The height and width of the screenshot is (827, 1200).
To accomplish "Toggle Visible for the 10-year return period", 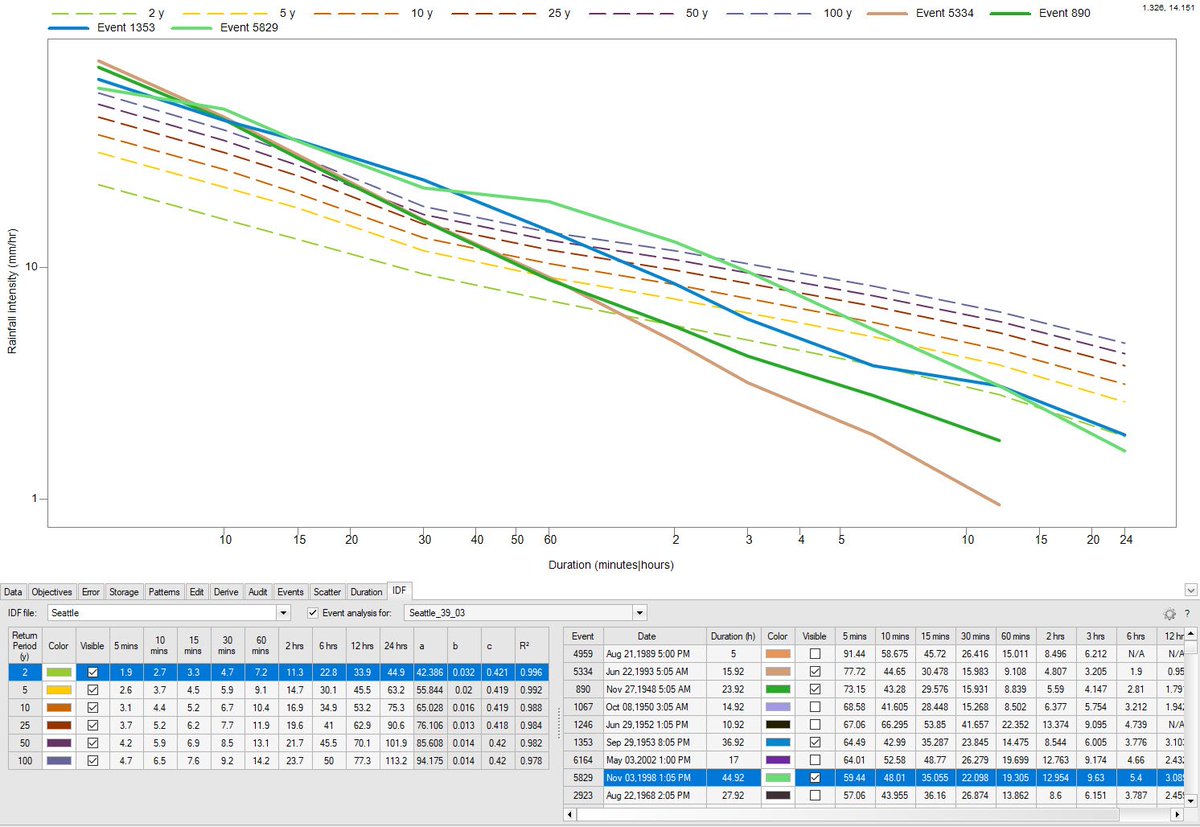I will [x=92, y=708].
